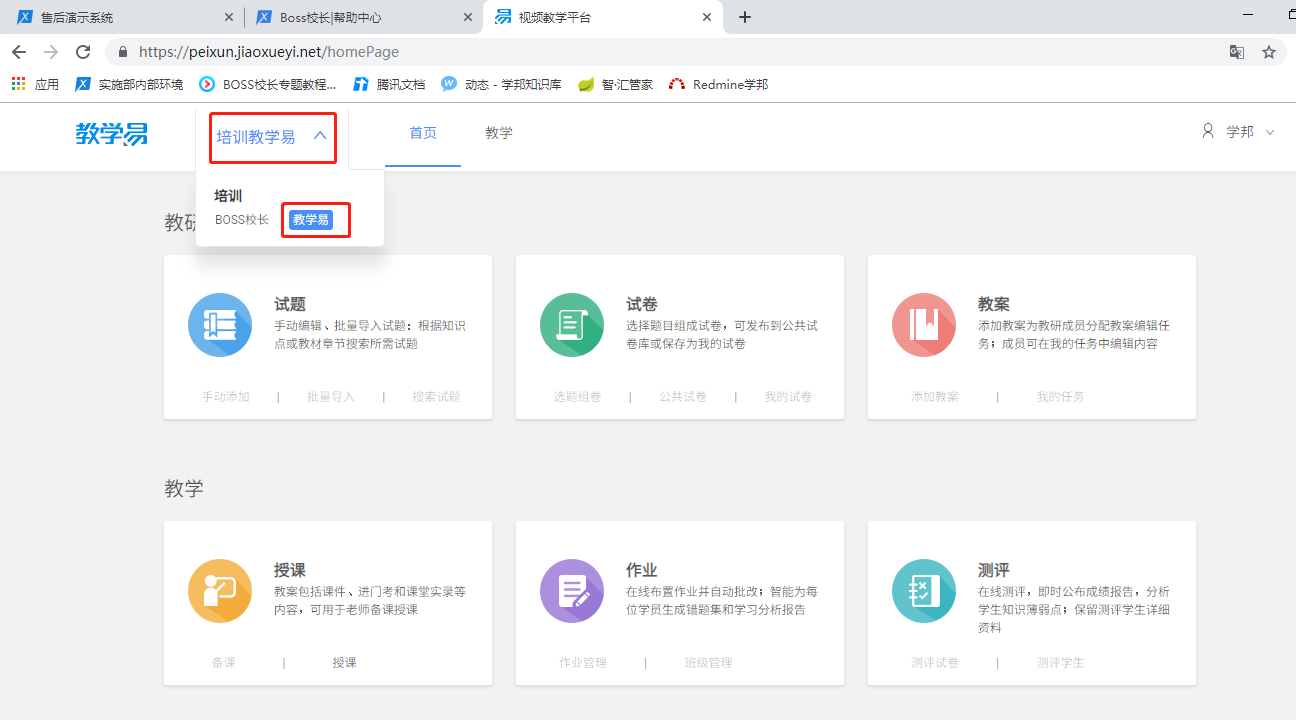Image resolution: width=1296 pixels, height=720 pixels.
Task: Click the 测评学生 link
Action: (x=1061, y=663)
